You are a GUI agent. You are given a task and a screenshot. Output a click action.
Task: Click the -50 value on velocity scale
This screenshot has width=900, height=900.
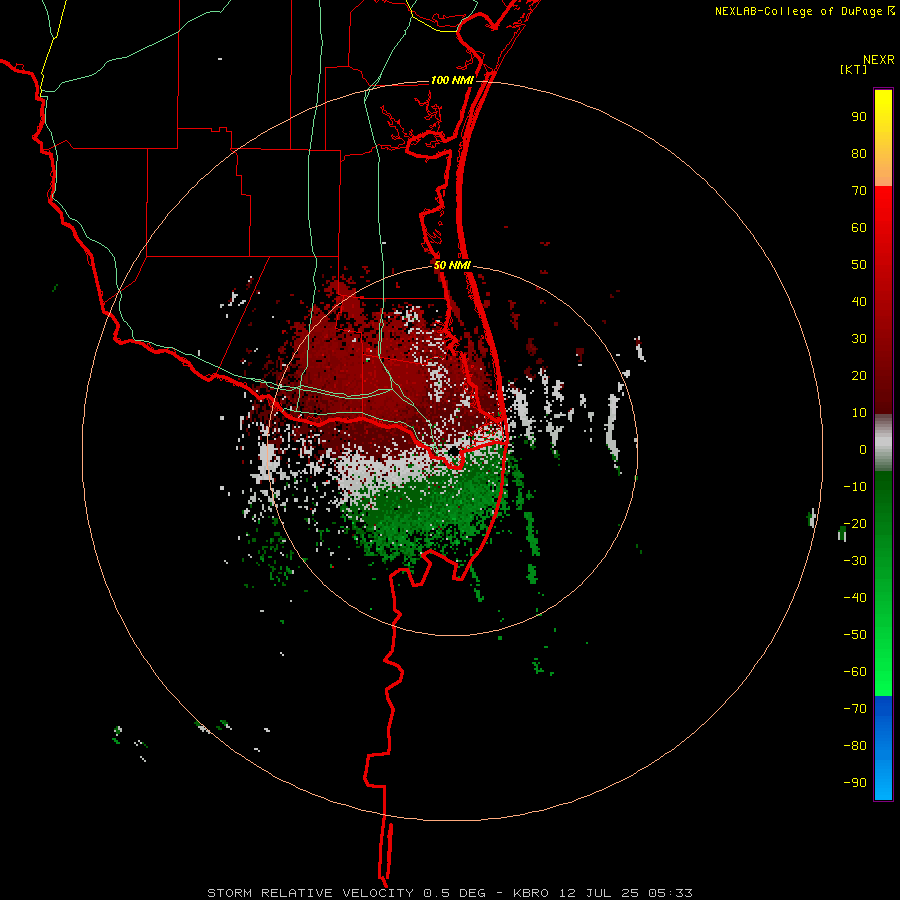click(855, 635)
